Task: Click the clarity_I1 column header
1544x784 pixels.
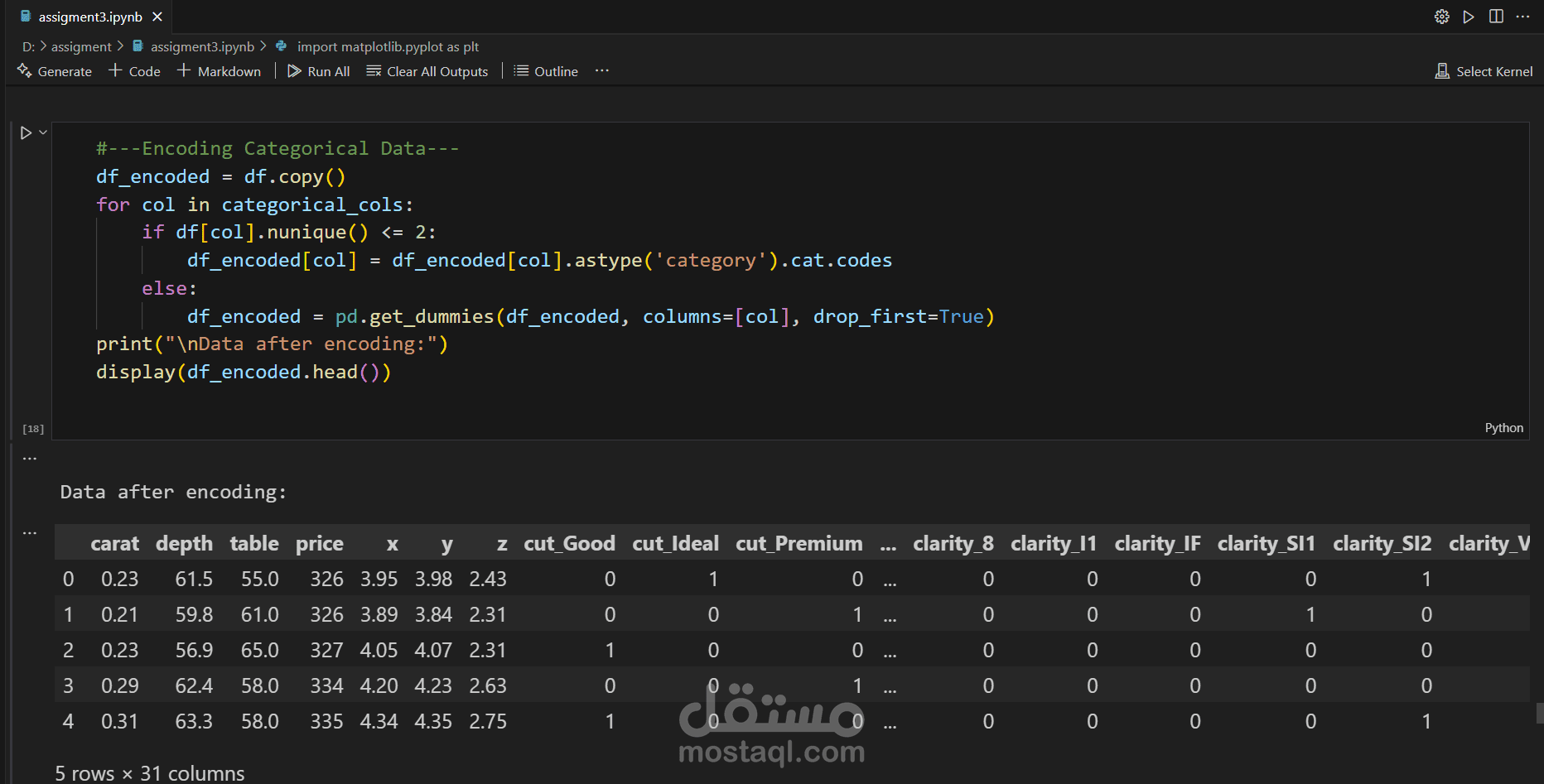Action: 1054,543
